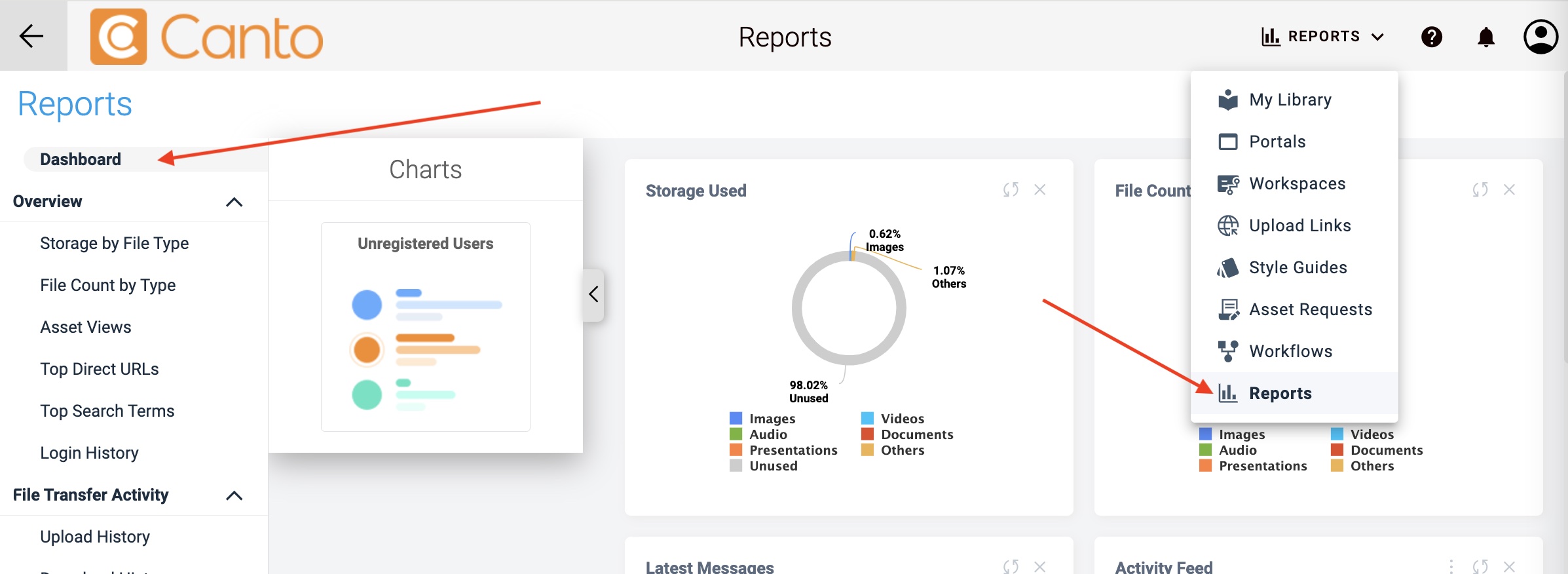The image size is (1568, 574).
Task: Click the Presentations legend swatch in Storage Used
Action: [736, 450]
